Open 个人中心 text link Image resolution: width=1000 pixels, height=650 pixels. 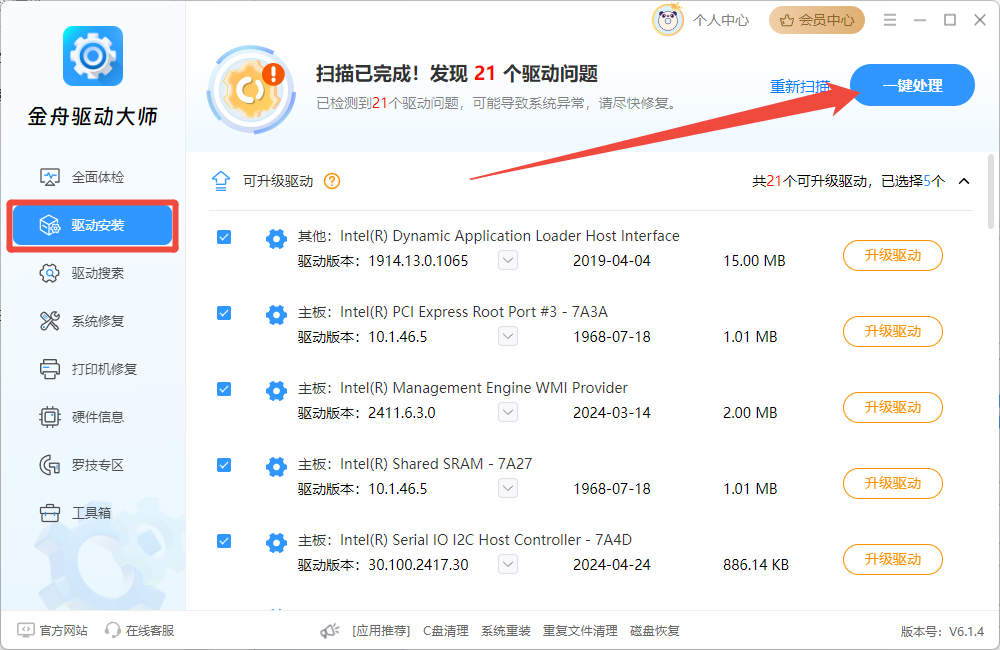point(721,20)
